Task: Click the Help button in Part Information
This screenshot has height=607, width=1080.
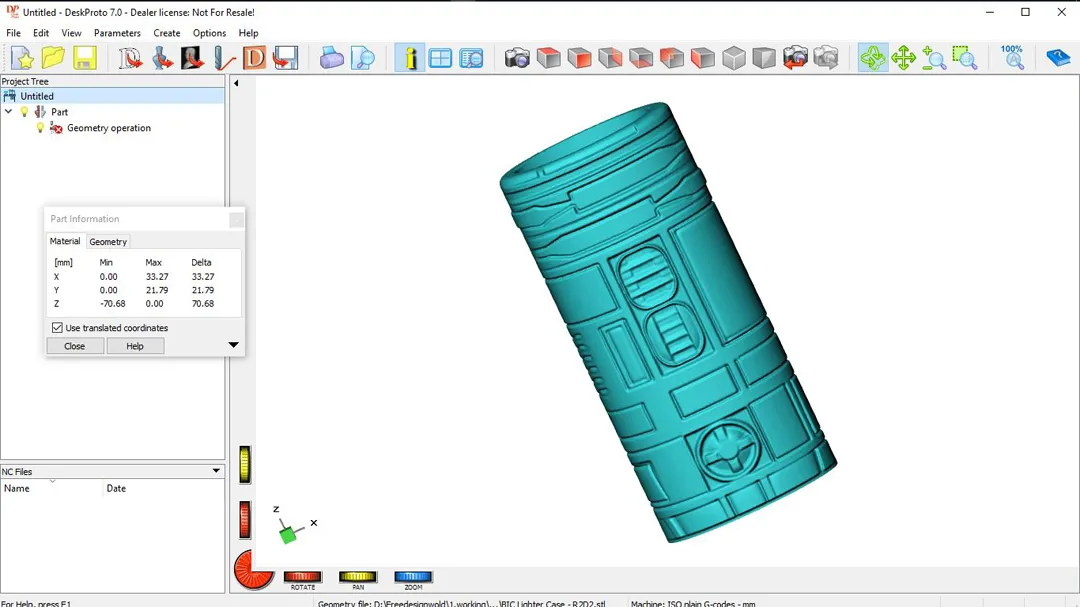Action: point(135,346)
